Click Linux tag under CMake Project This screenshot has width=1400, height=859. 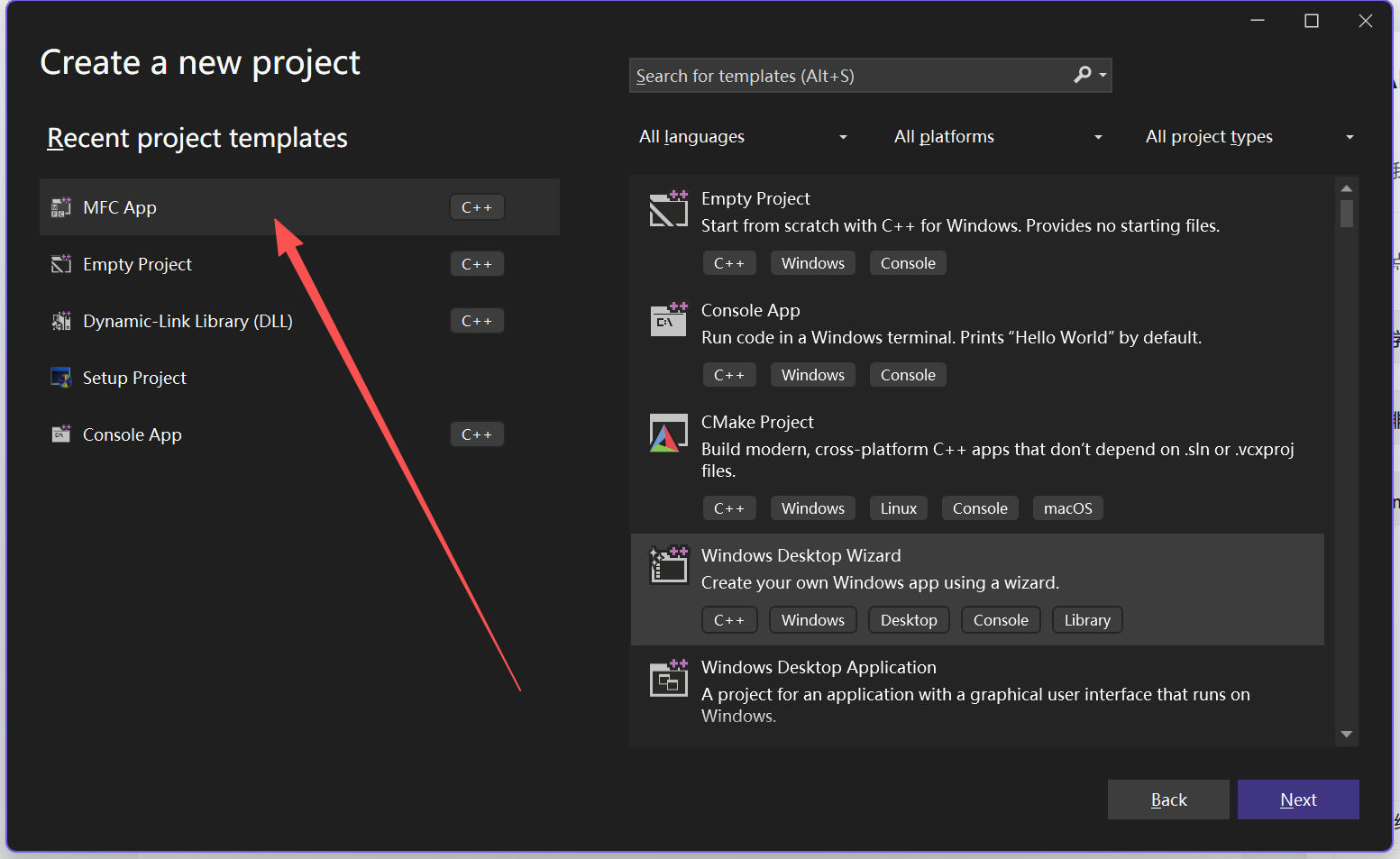pos(899,508)
